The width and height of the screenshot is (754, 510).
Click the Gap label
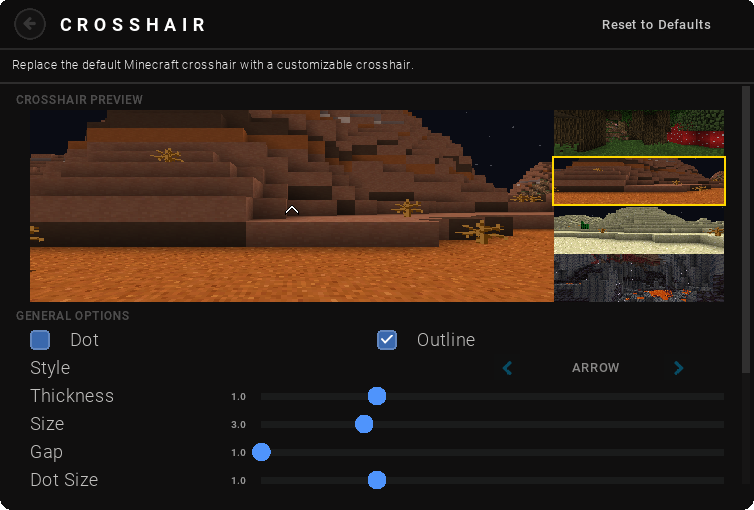coord(46,452)
